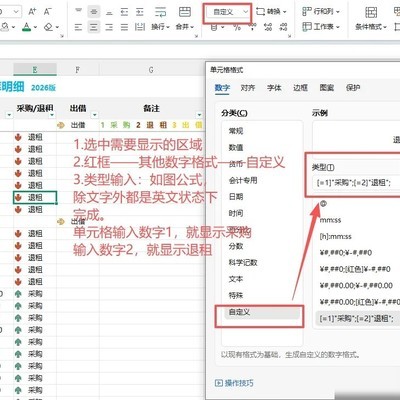Click the eraser clear-format icon
This screenshot has height=400, width=400.
(49, 27)
